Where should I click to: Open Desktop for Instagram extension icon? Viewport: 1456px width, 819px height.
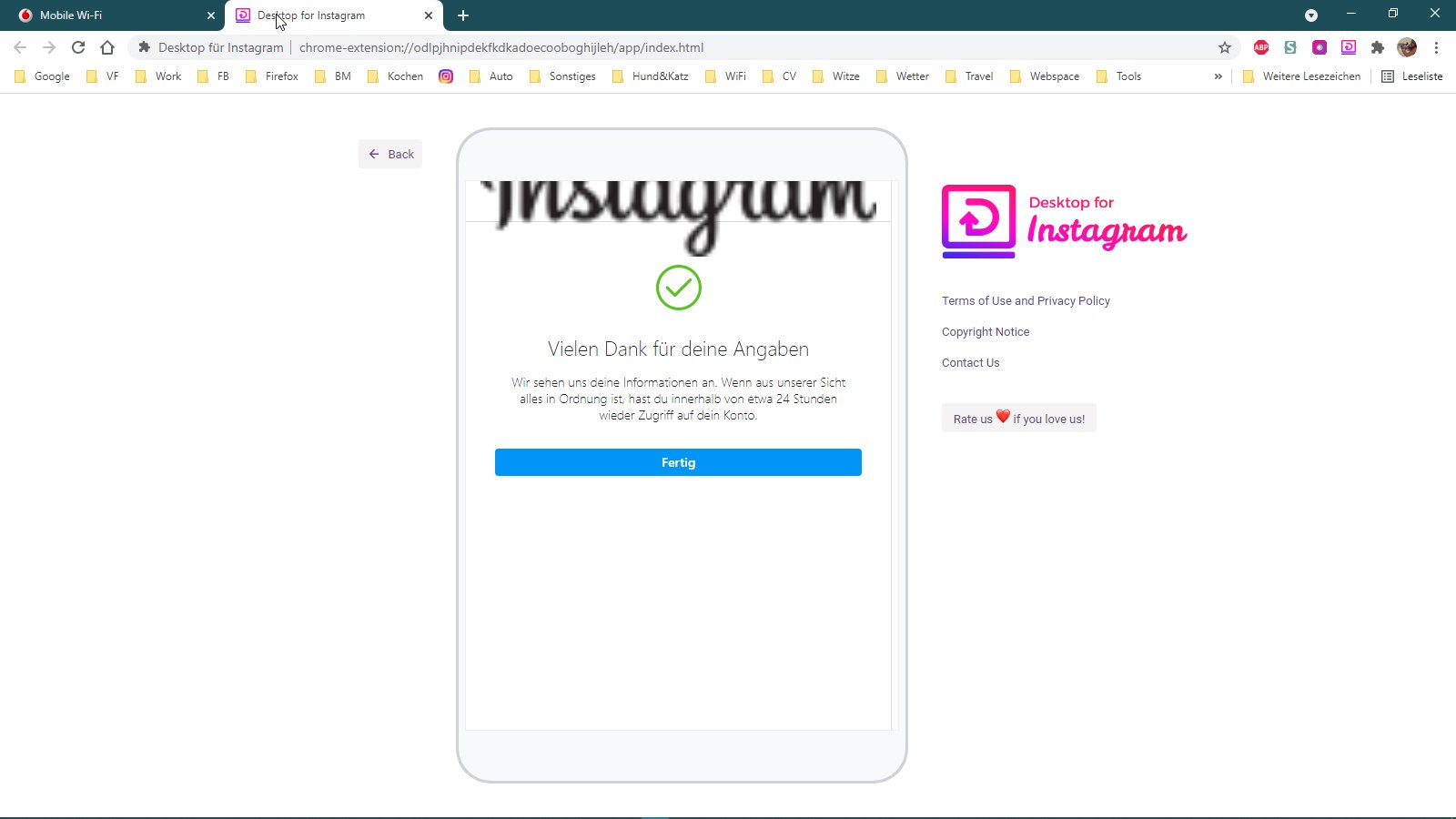pyautogui.click(x=1349, y=47)
